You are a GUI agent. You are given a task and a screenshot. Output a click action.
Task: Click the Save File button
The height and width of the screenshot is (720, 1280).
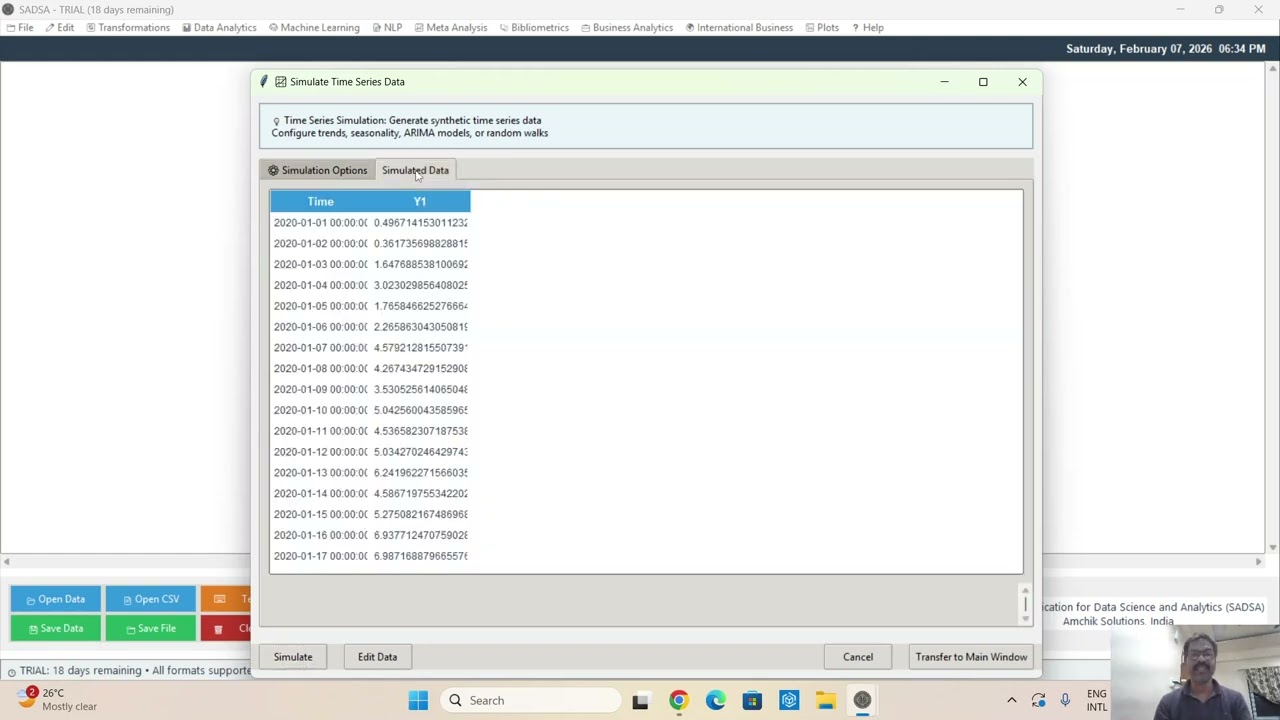coord(151,628)
